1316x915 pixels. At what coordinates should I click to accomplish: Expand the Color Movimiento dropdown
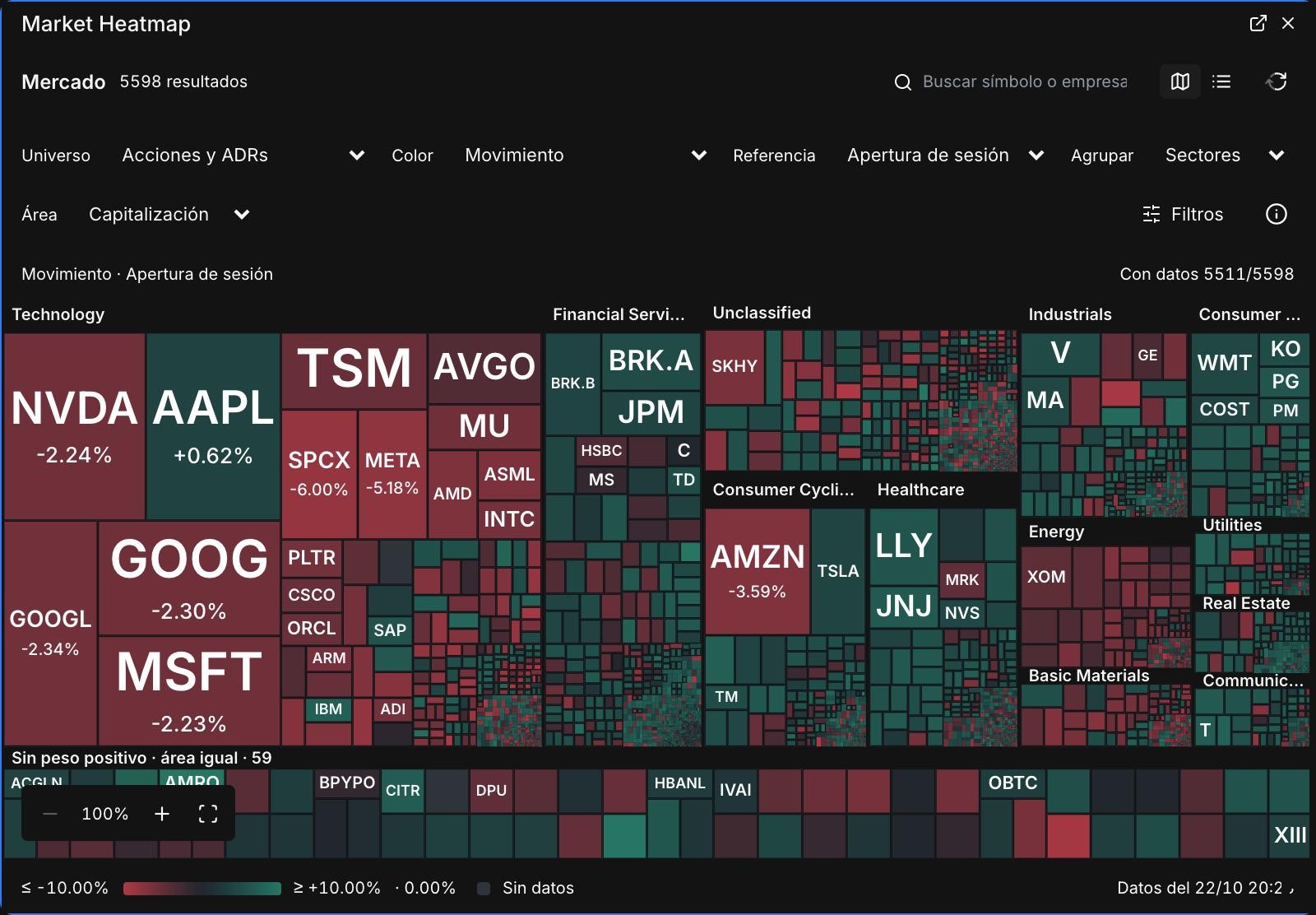pos(586,155)
